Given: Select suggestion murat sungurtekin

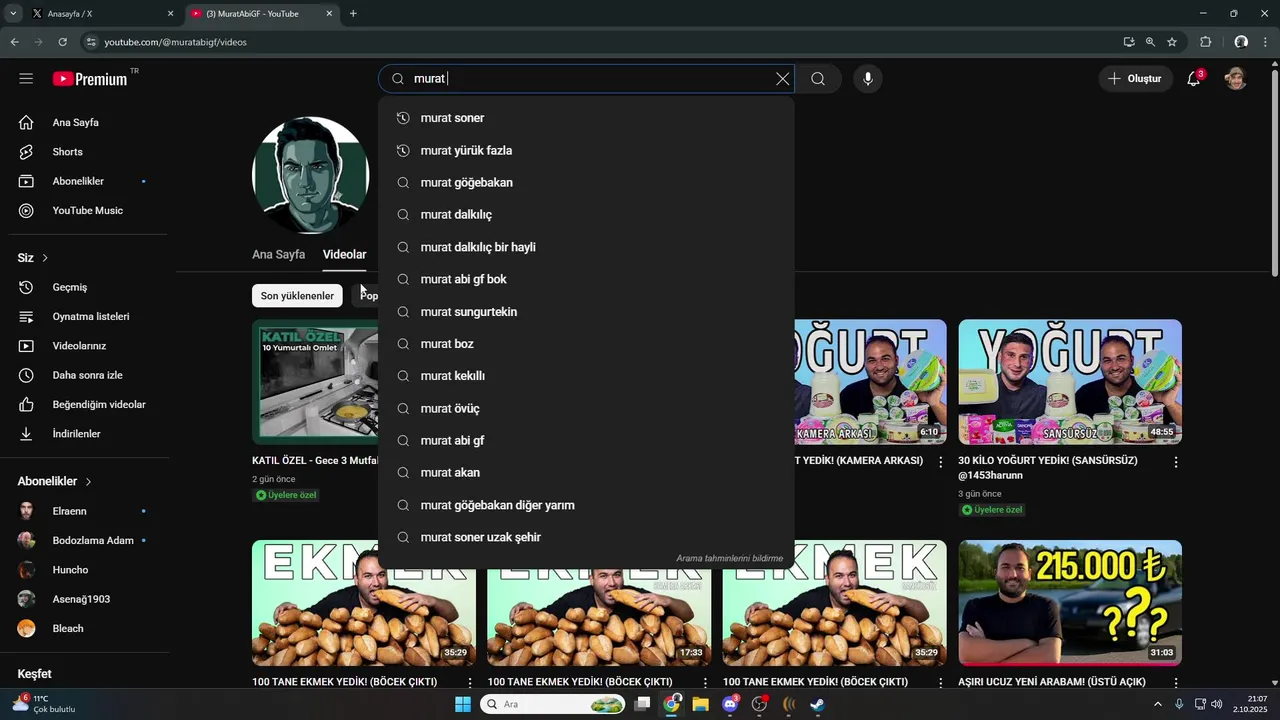Looking at the screenshot, I should (586, 312).
